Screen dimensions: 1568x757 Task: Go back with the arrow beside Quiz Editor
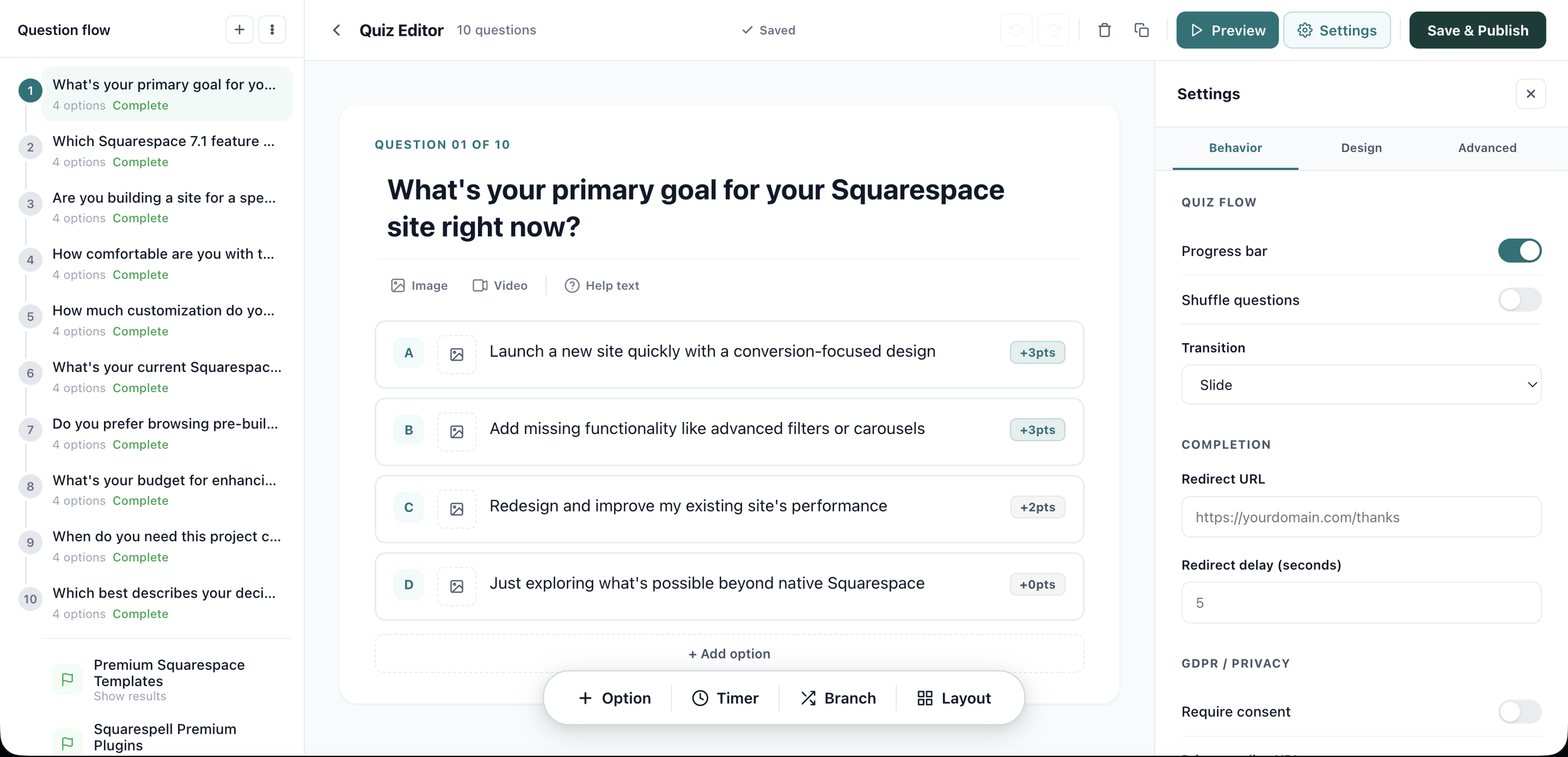point(337,30)
